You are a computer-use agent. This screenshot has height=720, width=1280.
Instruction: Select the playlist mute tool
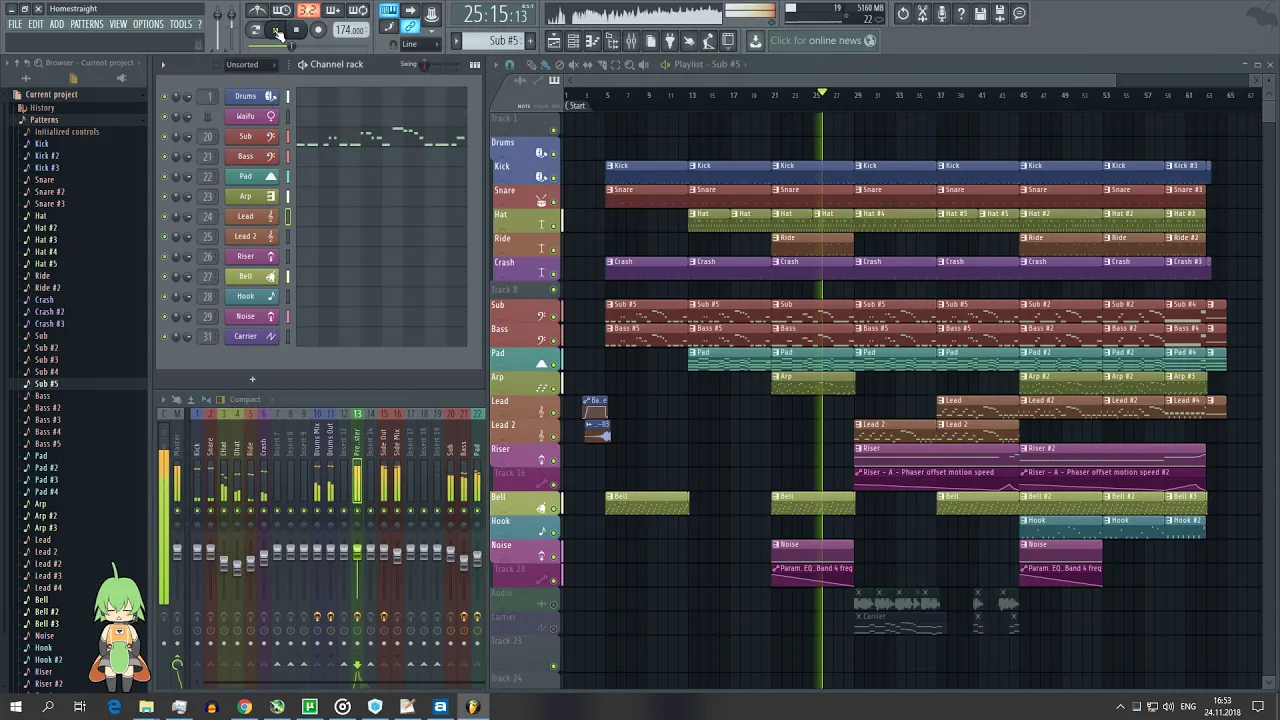tap(573, 65)
